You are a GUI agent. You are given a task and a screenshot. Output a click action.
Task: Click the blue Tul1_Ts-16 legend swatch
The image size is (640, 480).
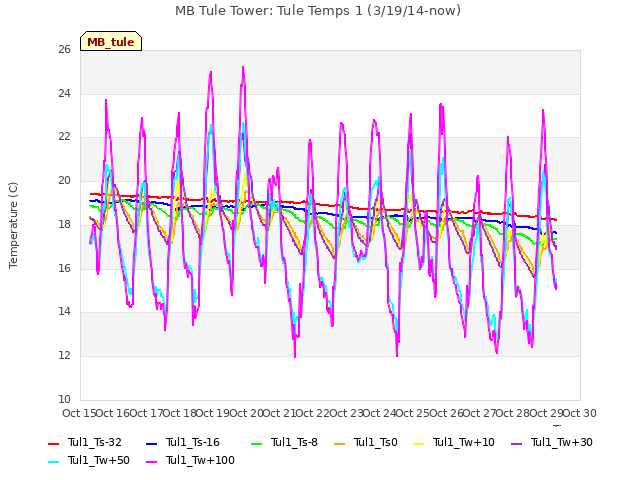(151, 443)
